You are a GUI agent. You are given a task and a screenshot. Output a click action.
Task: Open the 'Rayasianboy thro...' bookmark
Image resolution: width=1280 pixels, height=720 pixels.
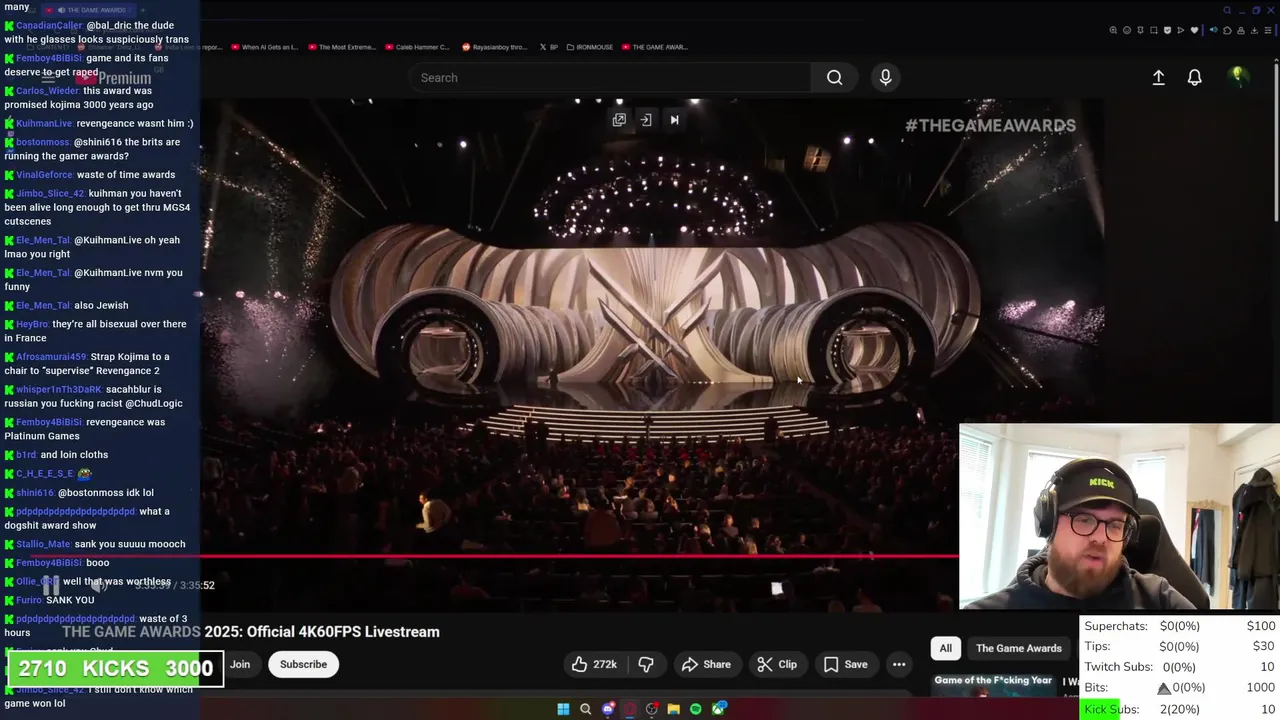click(494, 47)
